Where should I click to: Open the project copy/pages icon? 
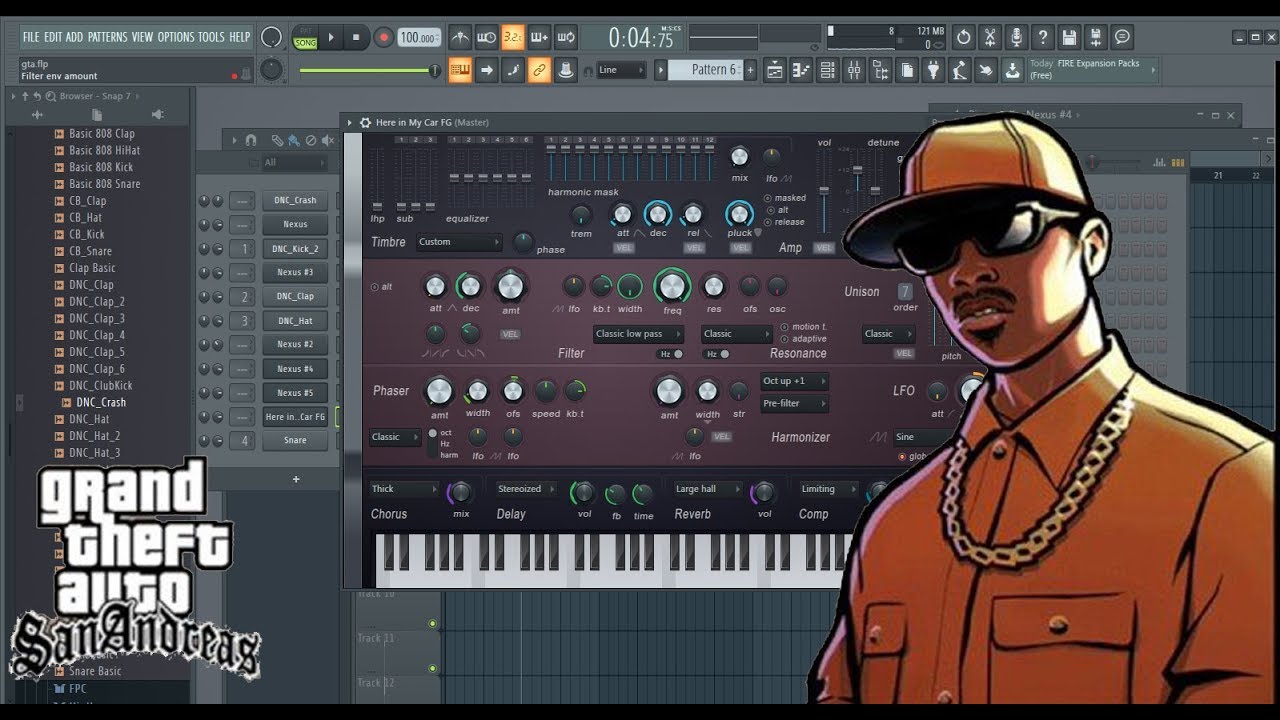[x=907, y=70]
